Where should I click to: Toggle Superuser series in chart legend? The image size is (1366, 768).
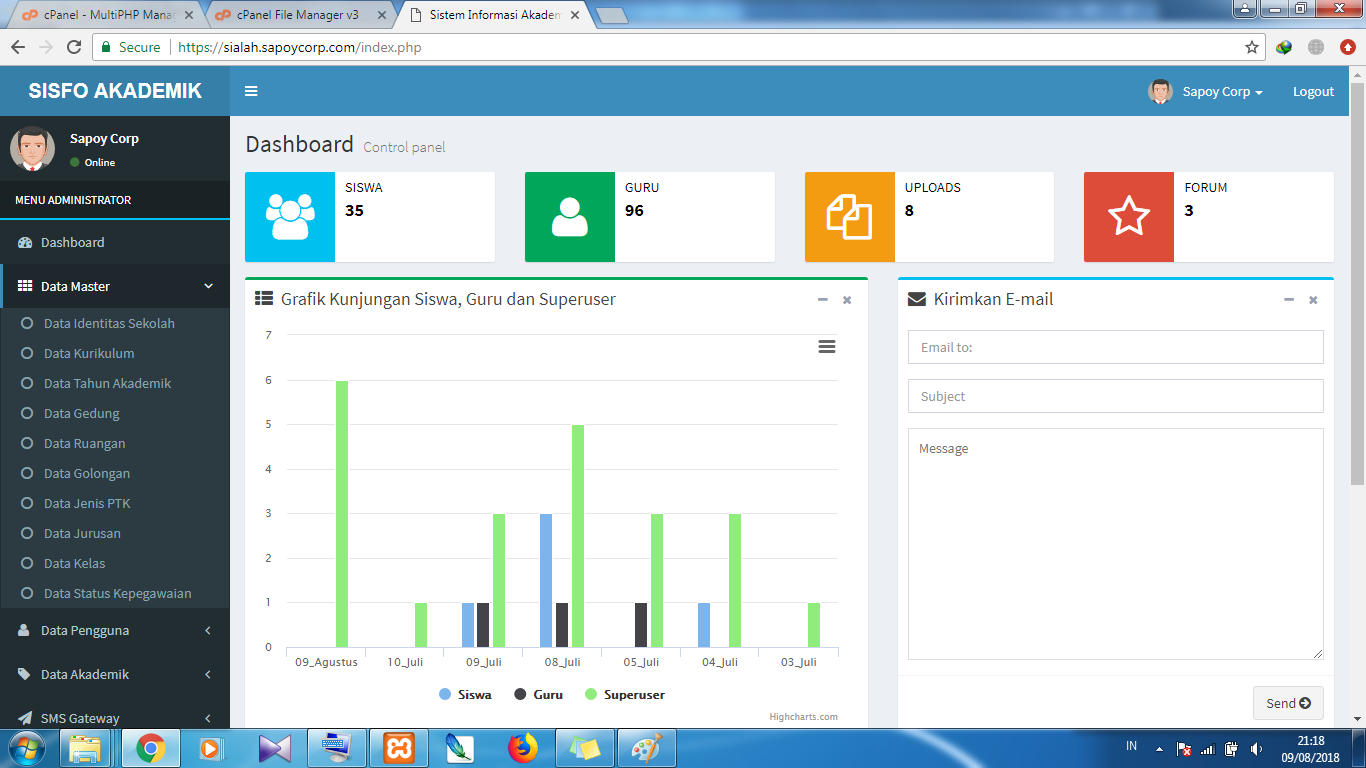[625, 694]
